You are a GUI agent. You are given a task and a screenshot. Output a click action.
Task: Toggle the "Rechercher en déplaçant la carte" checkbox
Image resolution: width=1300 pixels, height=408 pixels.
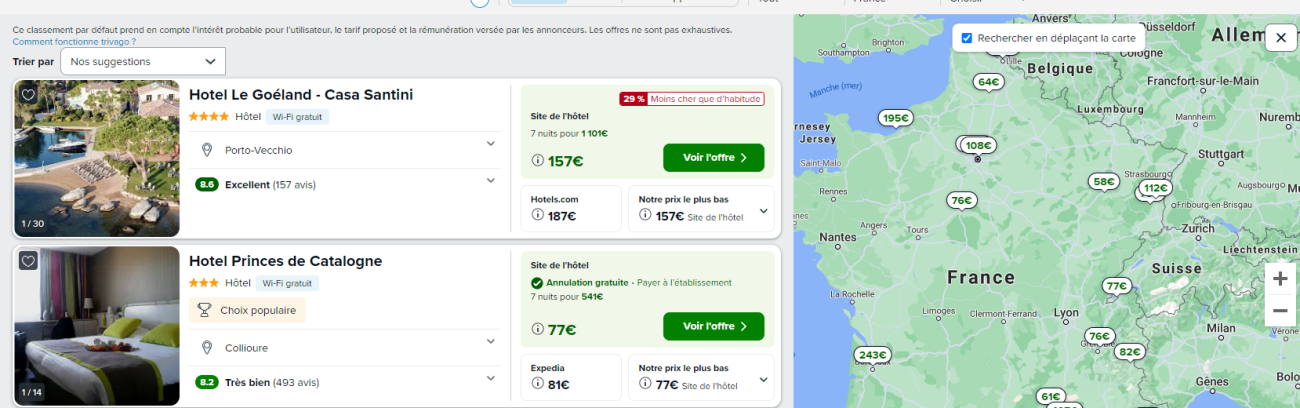[966, 38]
